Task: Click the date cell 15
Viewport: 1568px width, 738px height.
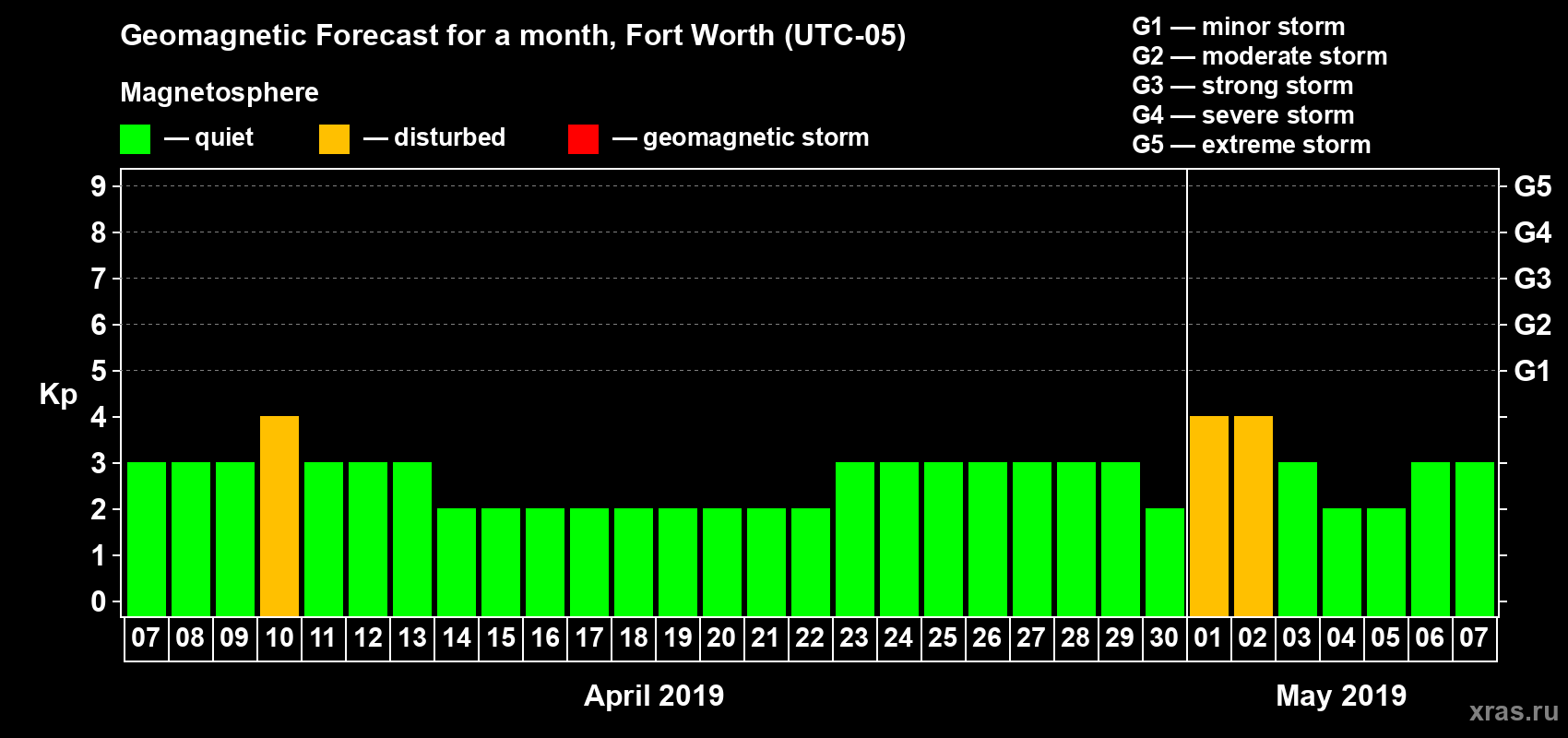Action: click(x=501, y=638)
